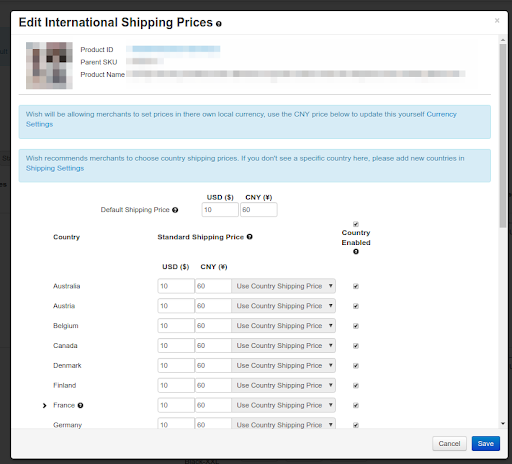Click the scrollbar up arrow
The height and width of the screenshot is (464, 512).
coord(503,40)
